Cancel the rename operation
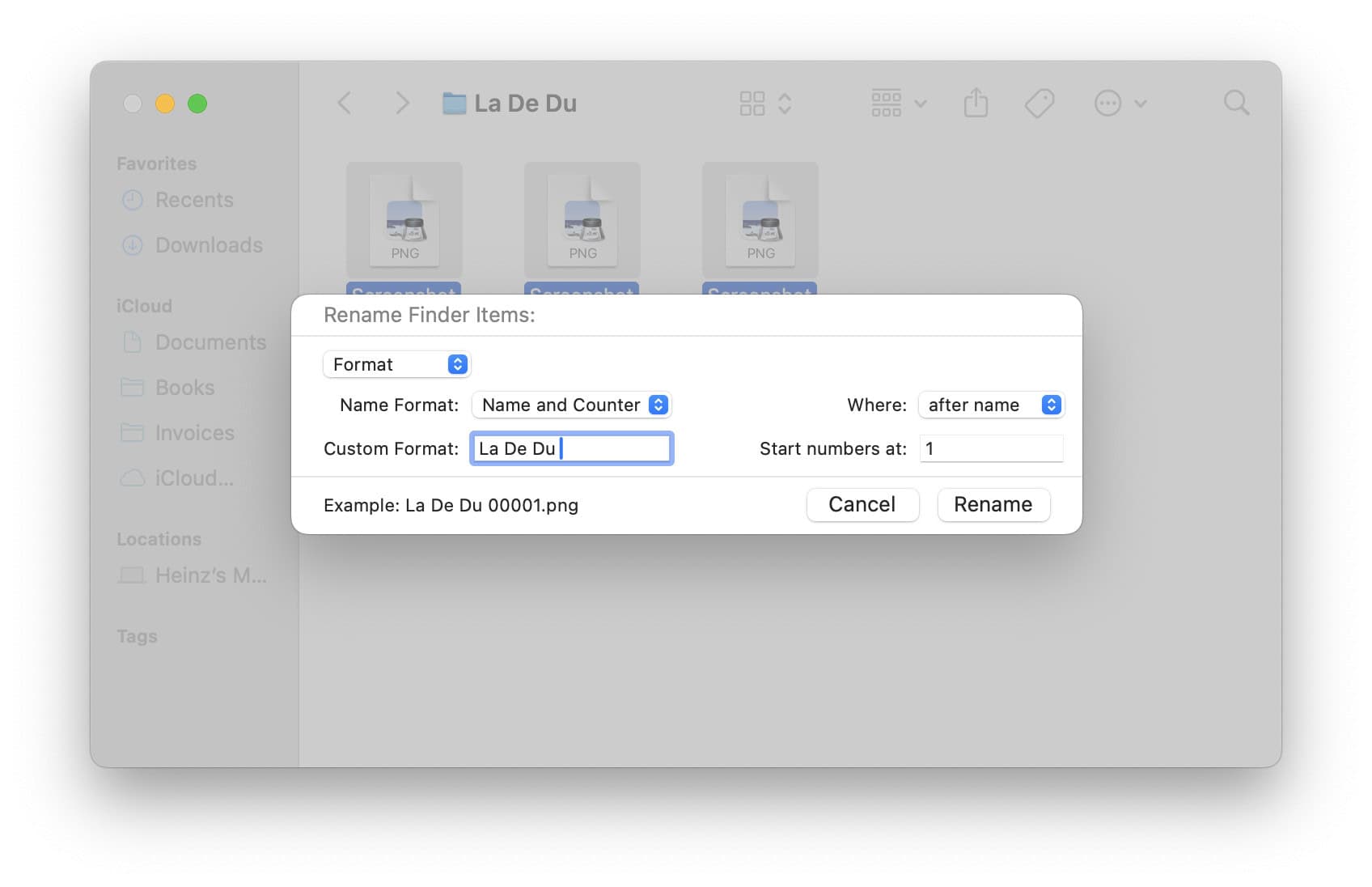 862,504
